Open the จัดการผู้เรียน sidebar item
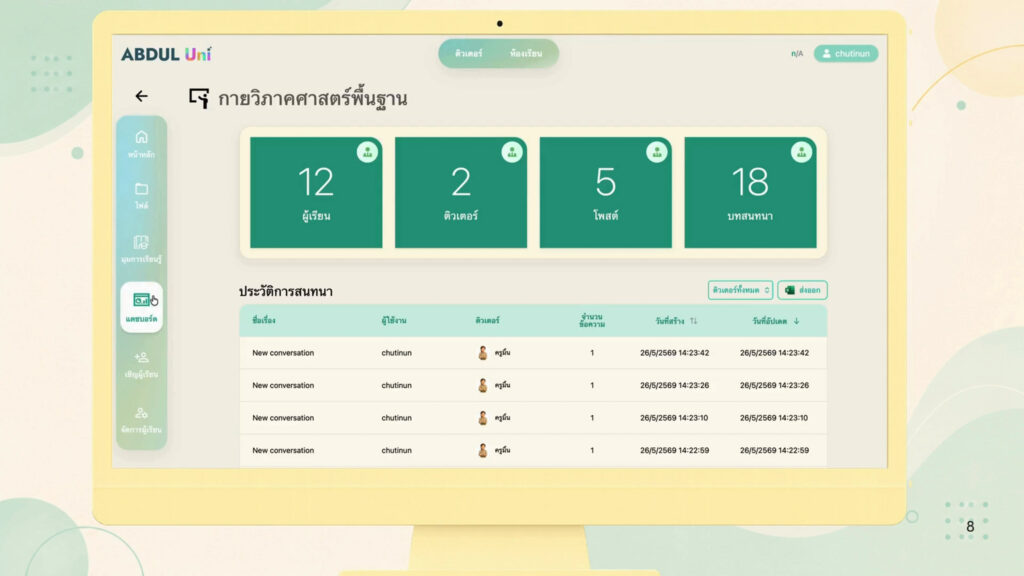This screenshot has width=1024, height=576. click(141, 420)
